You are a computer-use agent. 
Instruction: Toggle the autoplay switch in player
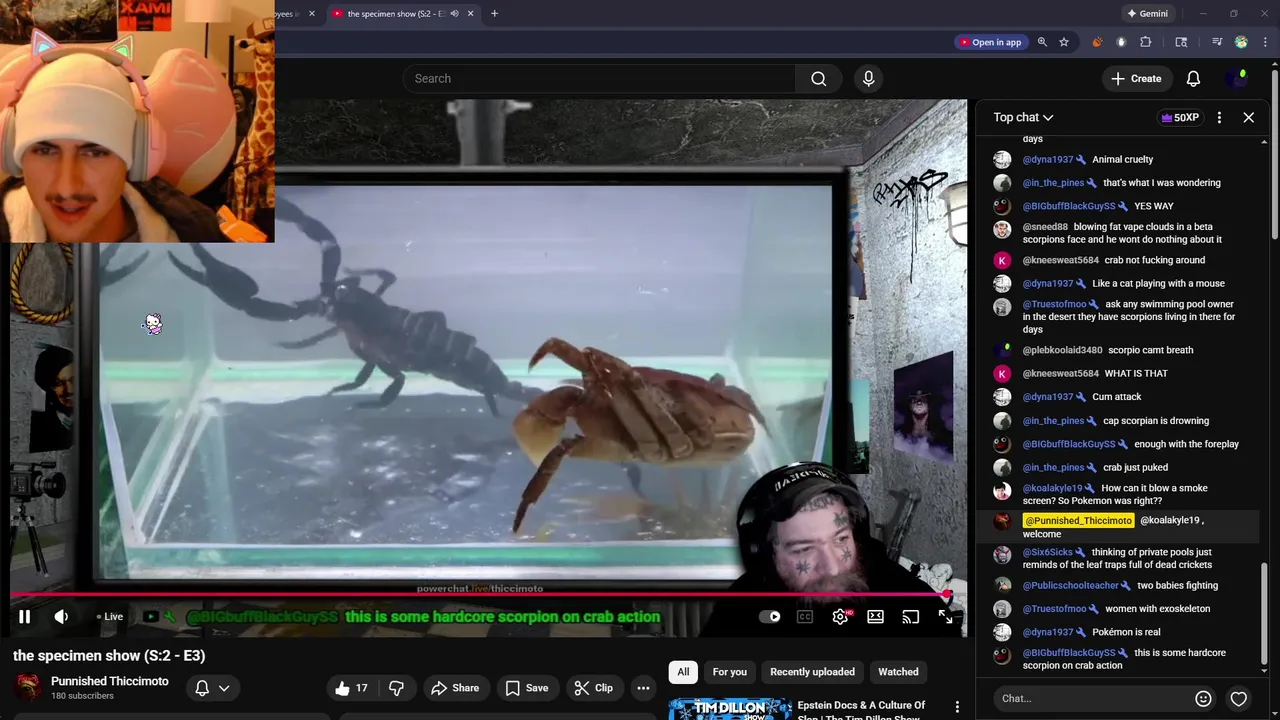point(770,617)
